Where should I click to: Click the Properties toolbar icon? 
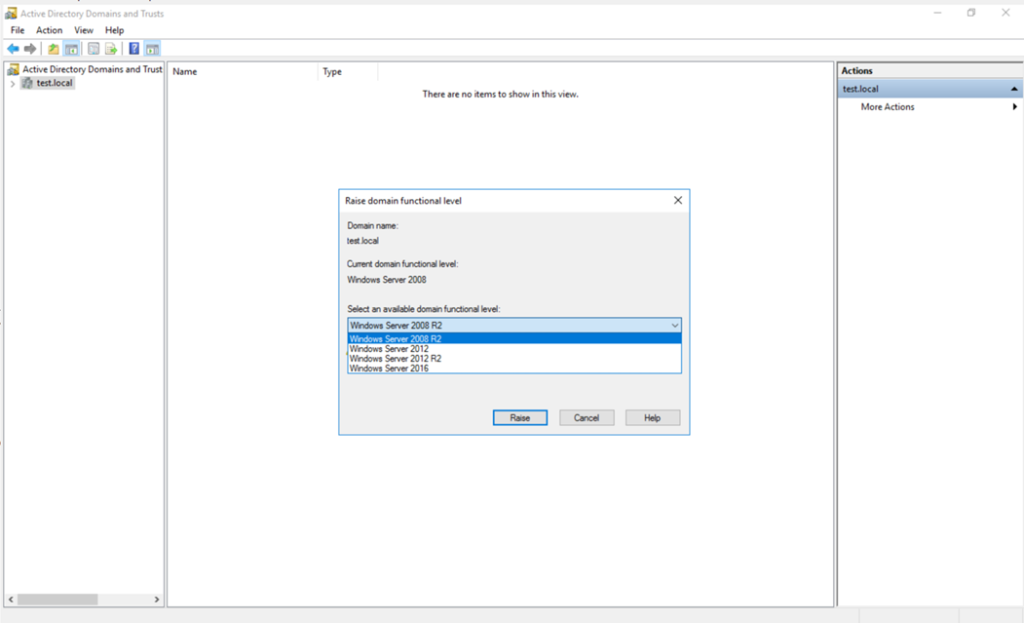[93, 49]
